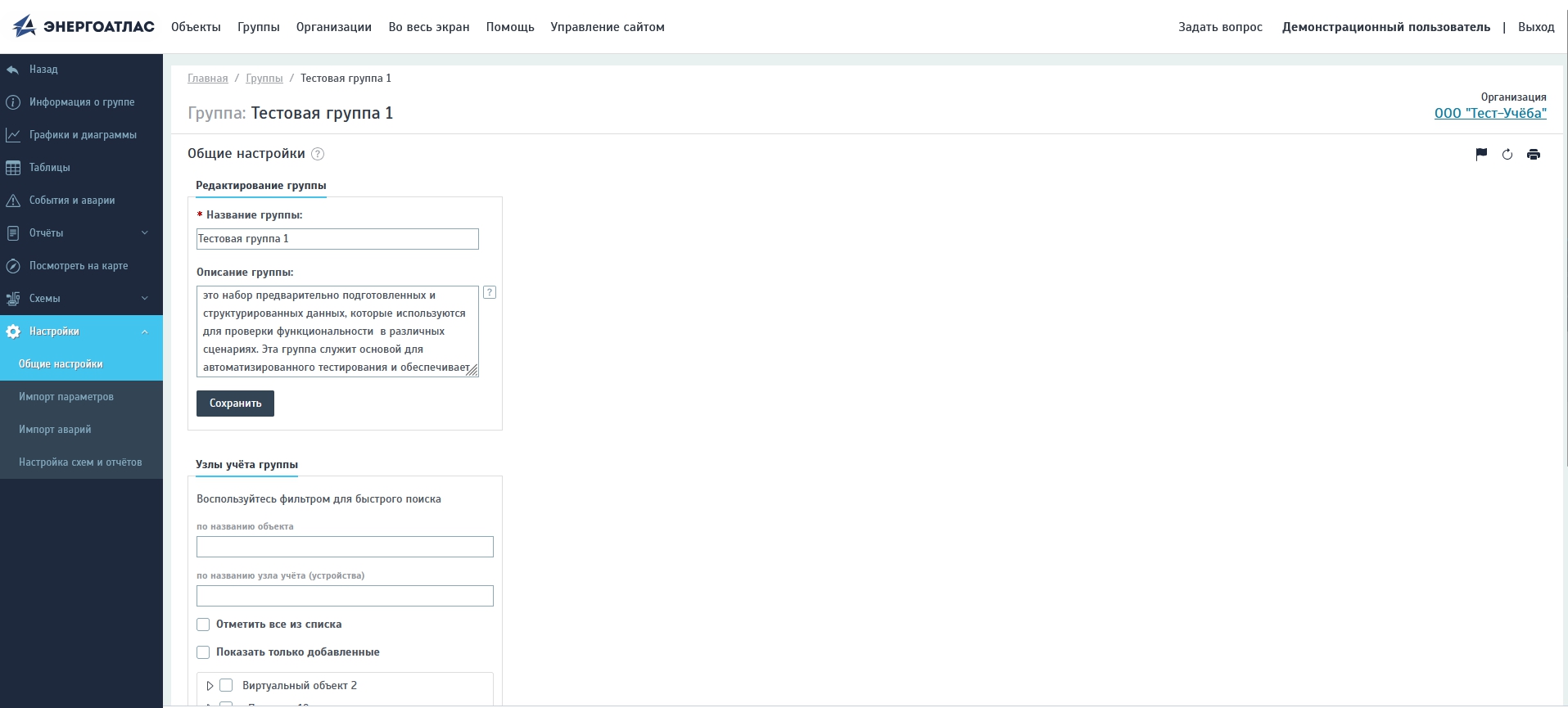Enable Показать только добавленные checkbox
This screenshot has height=708, width=1568.
tap(203, 652)
